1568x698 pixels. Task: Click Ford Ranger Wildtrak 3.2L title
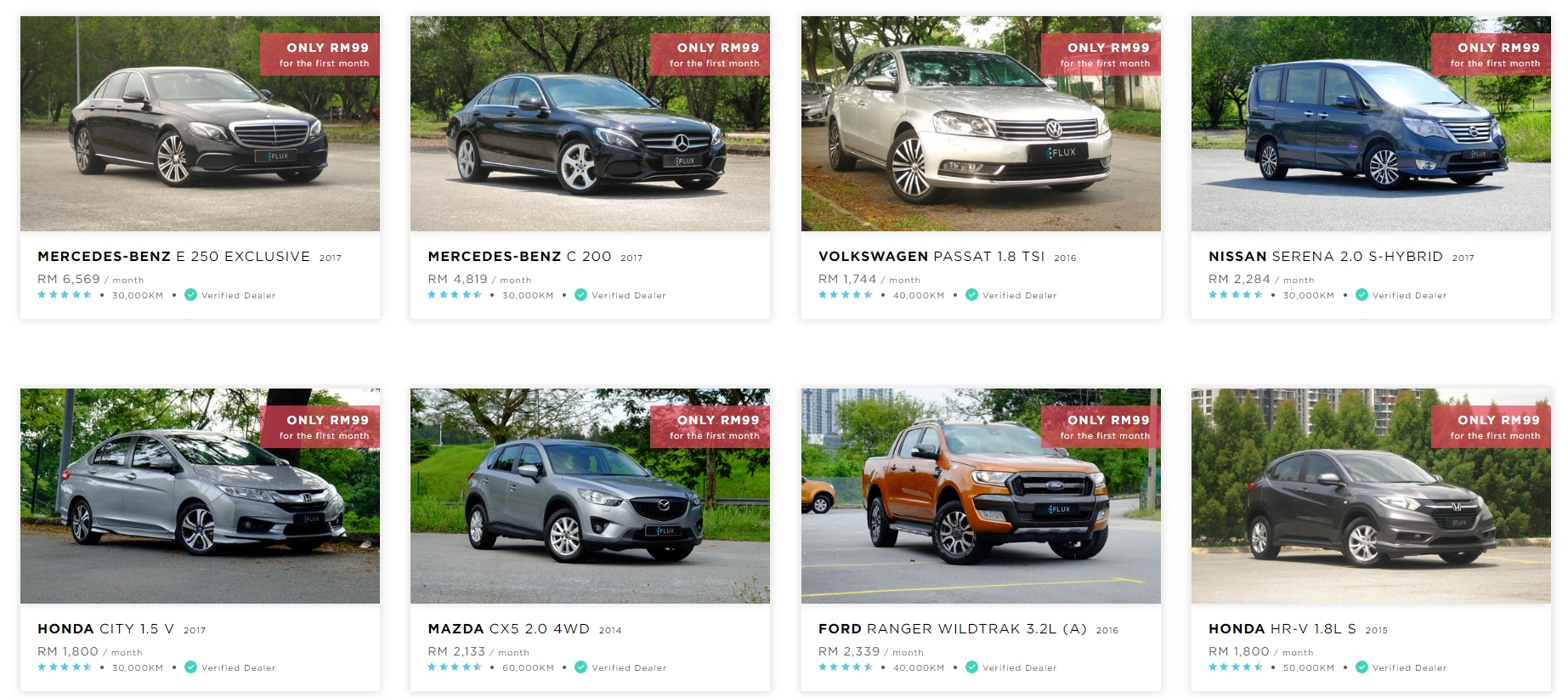[953, 628]
